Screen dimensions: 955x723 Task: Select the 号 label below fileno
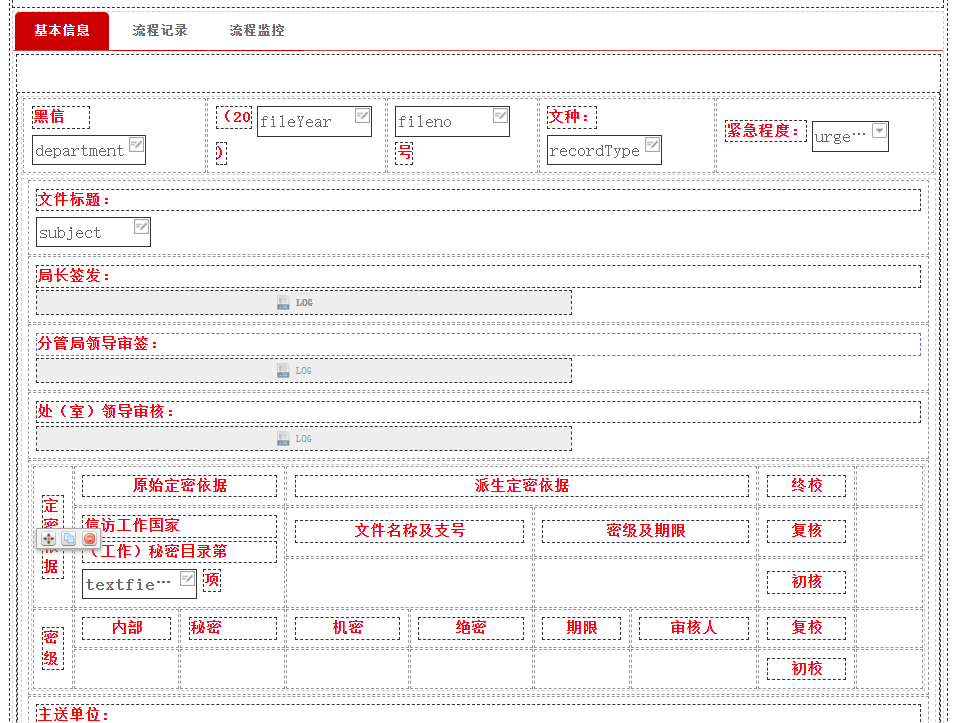pos(404,153)
